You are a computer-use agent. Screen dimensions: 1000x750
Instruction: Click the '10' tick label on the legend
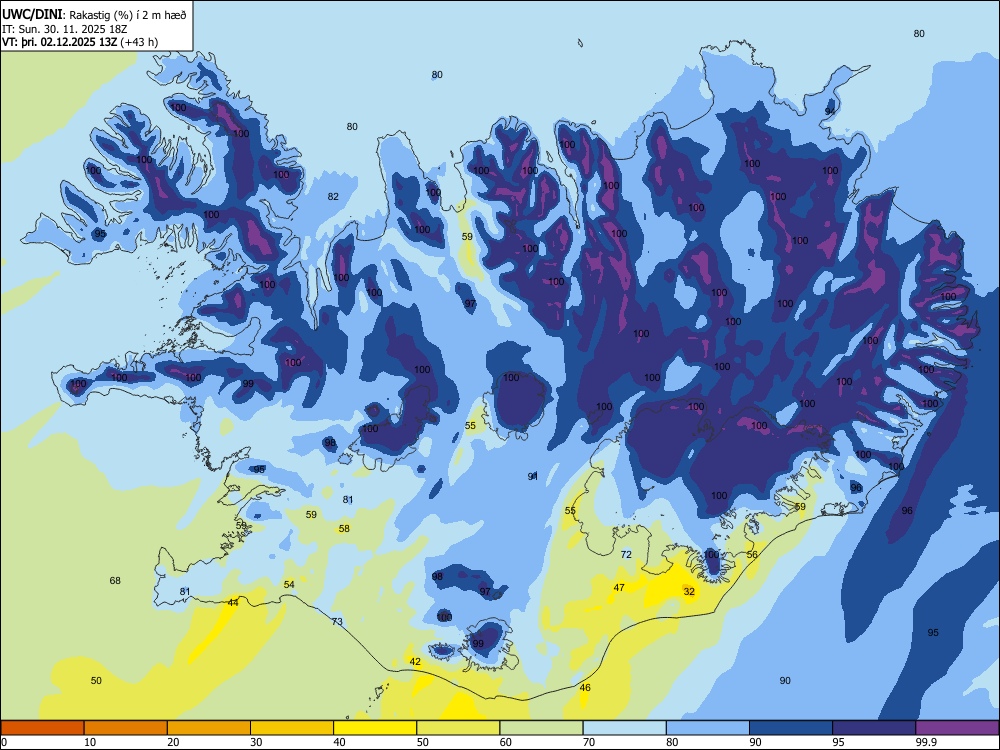91,742
